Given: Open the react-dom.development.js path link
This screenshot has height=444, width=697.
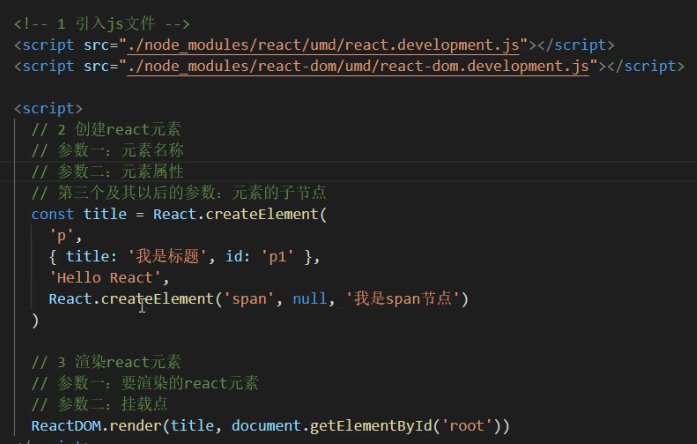Looking at the screenshot, I should (358, 67).
